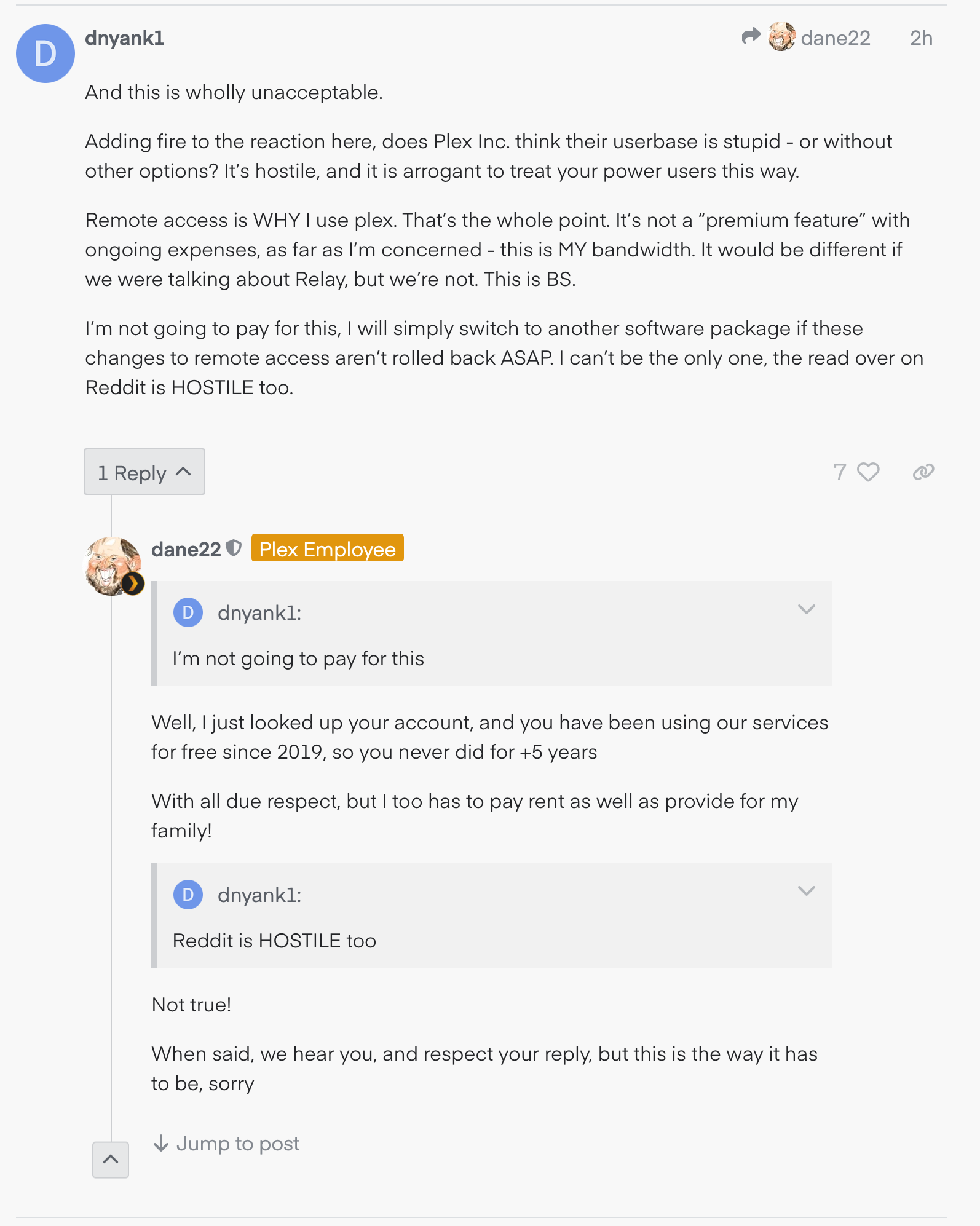Click D avatar in second dnyank1 quote
The height and width of the screenshot is (1226, 980).
(188, 895)
